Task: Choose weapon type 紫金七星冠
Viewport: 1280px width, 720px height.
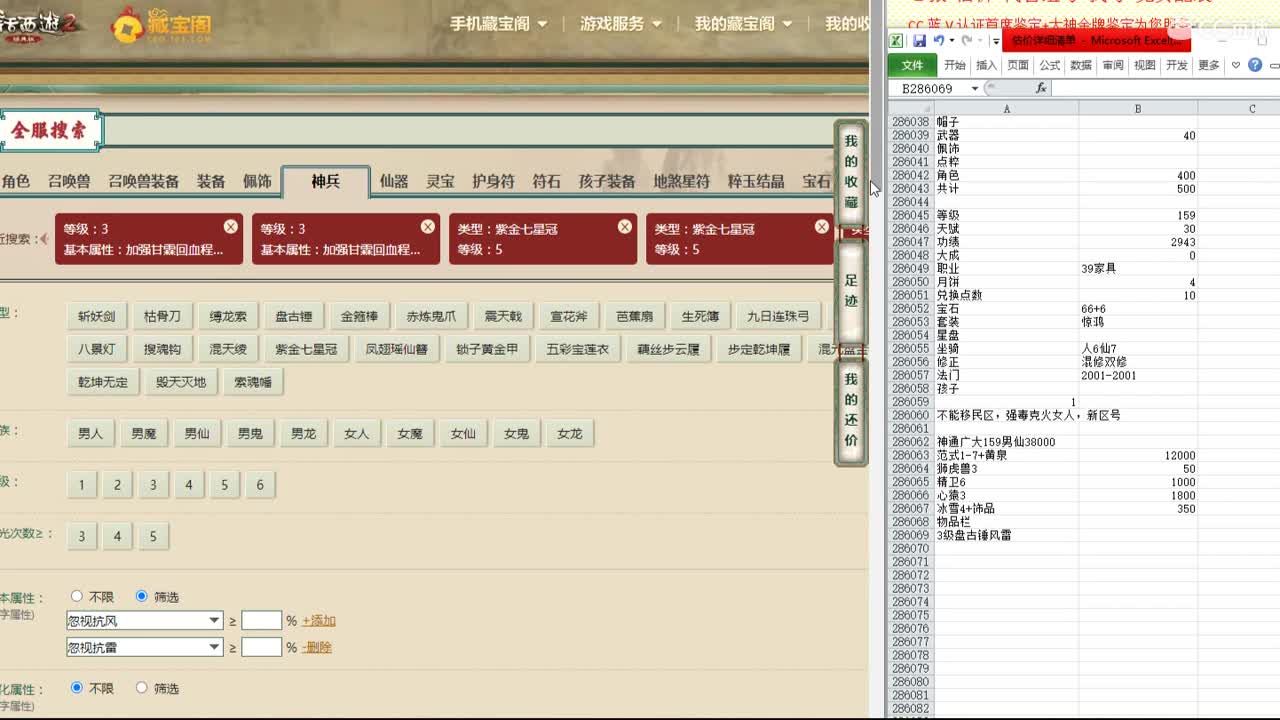Action: click(x=306, y=349)
